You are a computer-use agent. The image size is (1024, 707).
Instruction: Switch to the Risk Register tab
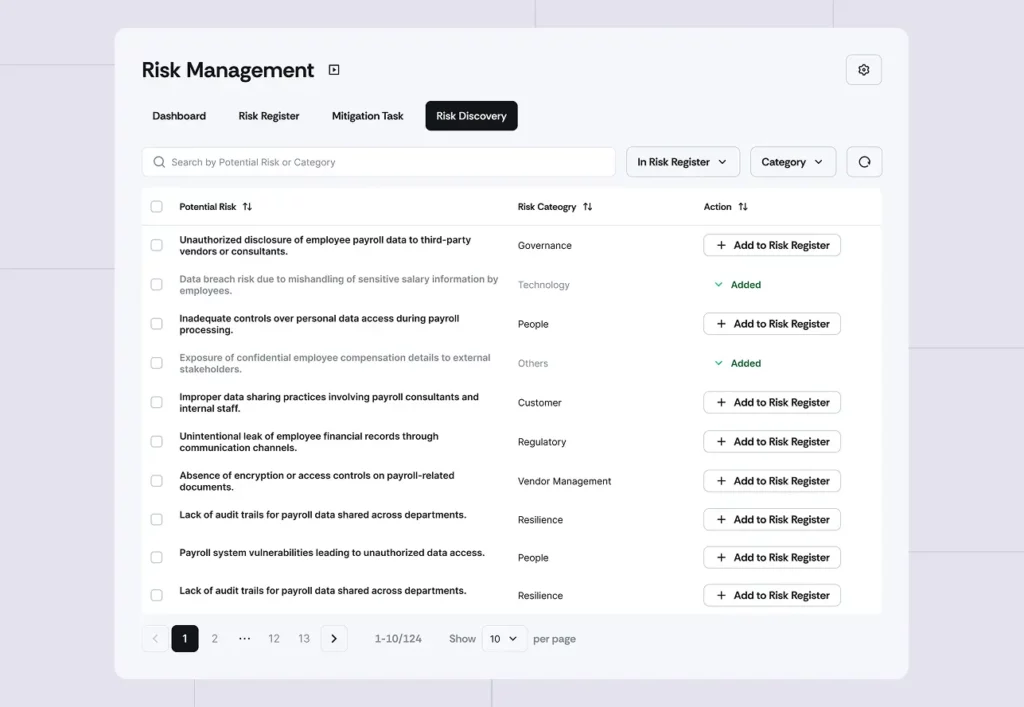pyautogui.click(x=268, y=116)
